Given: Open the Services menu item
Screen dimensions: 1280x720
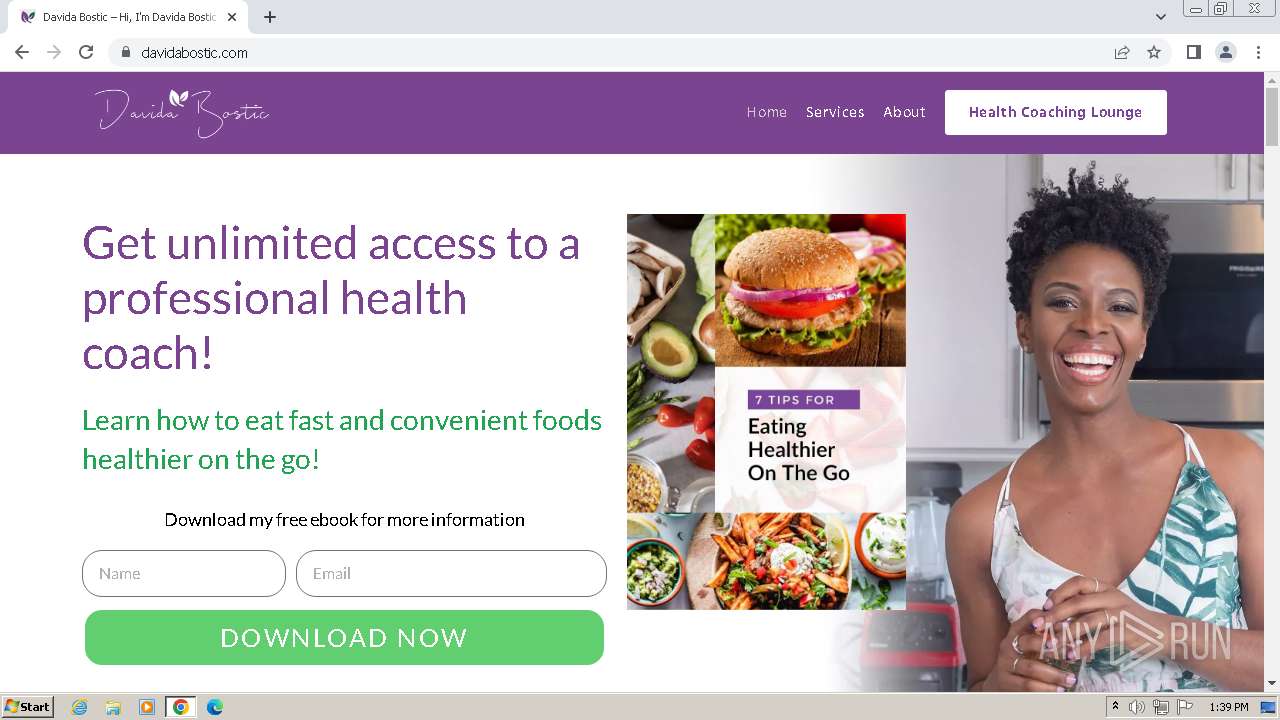Looking at the screenshot, I should click(835, 112).
